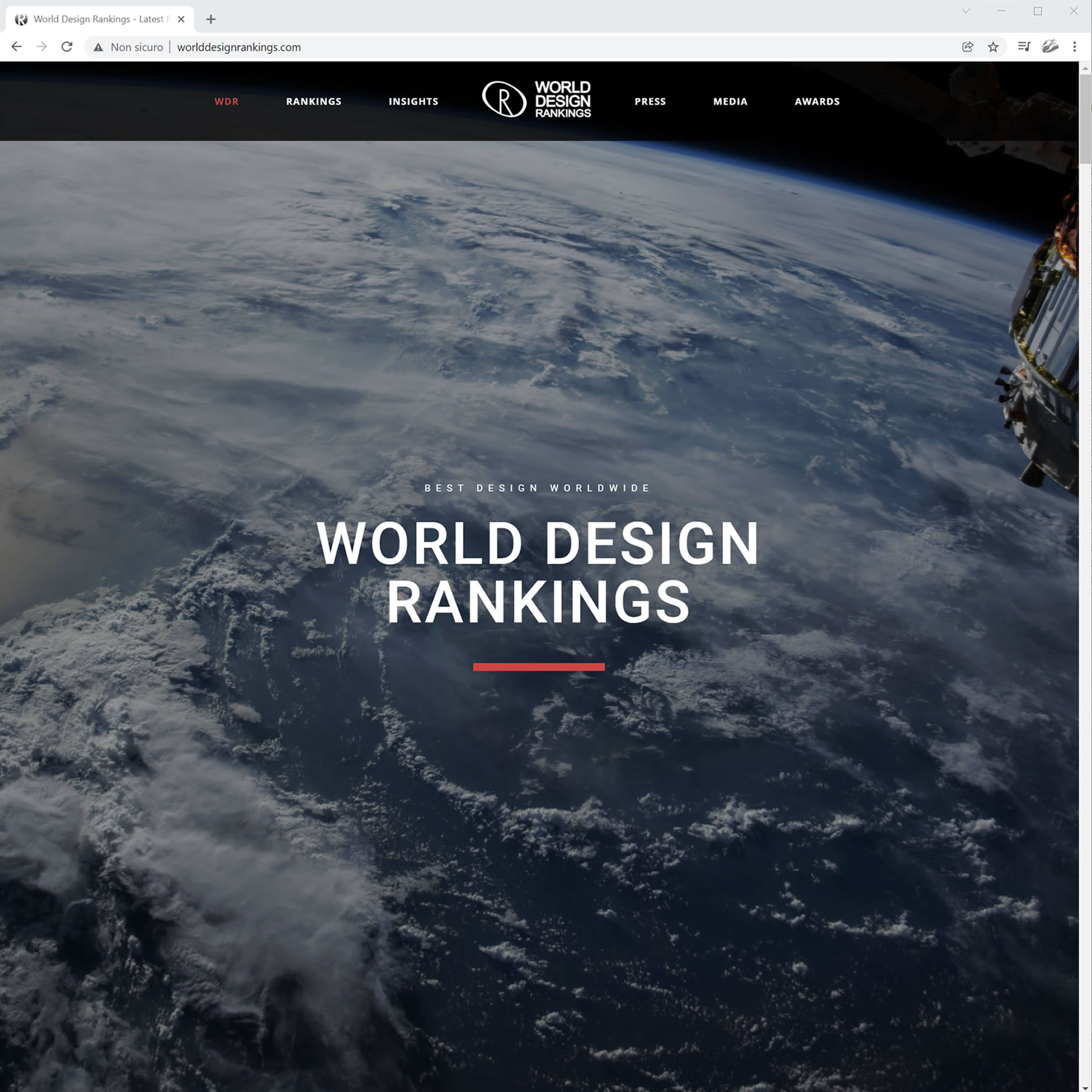Viewport: 1092px width, 1092px height.
Task: Click the browser forward arrow
Action: (41, 47)
